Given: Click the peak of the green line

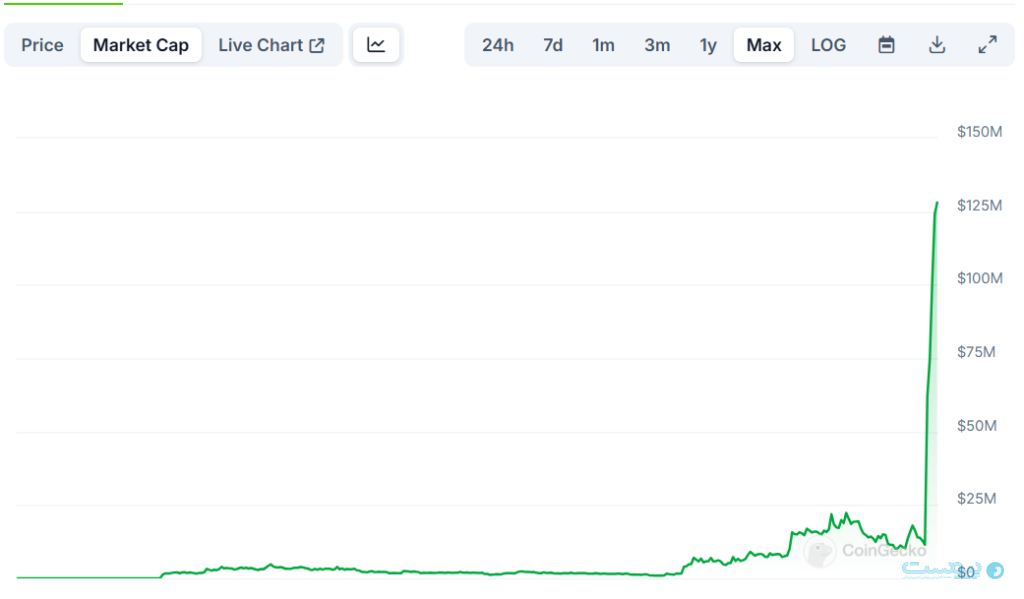Looking at the screenshot, I should [x=937, y=203].
